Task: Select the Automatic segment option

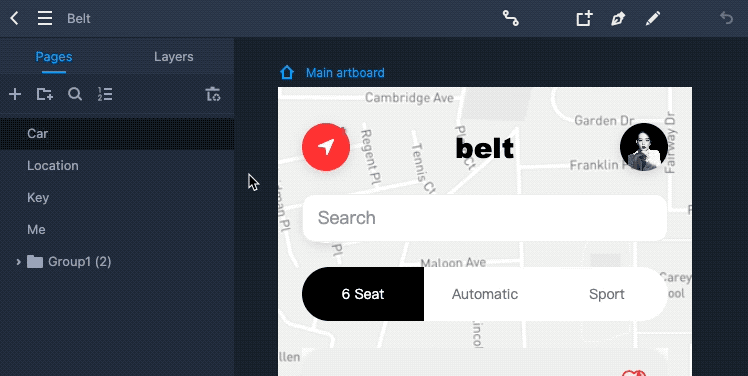Action: (x=485, y=294)
